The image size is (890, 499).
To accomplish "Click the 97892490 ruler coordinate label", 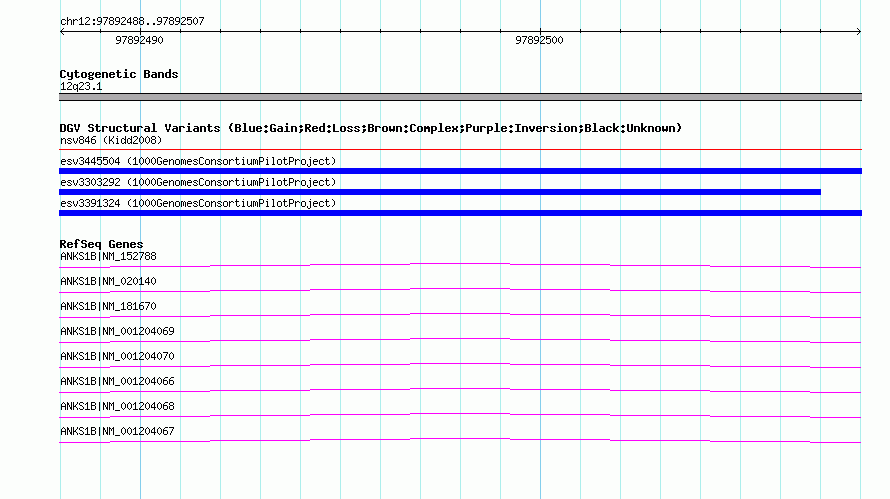I will click(139, 40).
